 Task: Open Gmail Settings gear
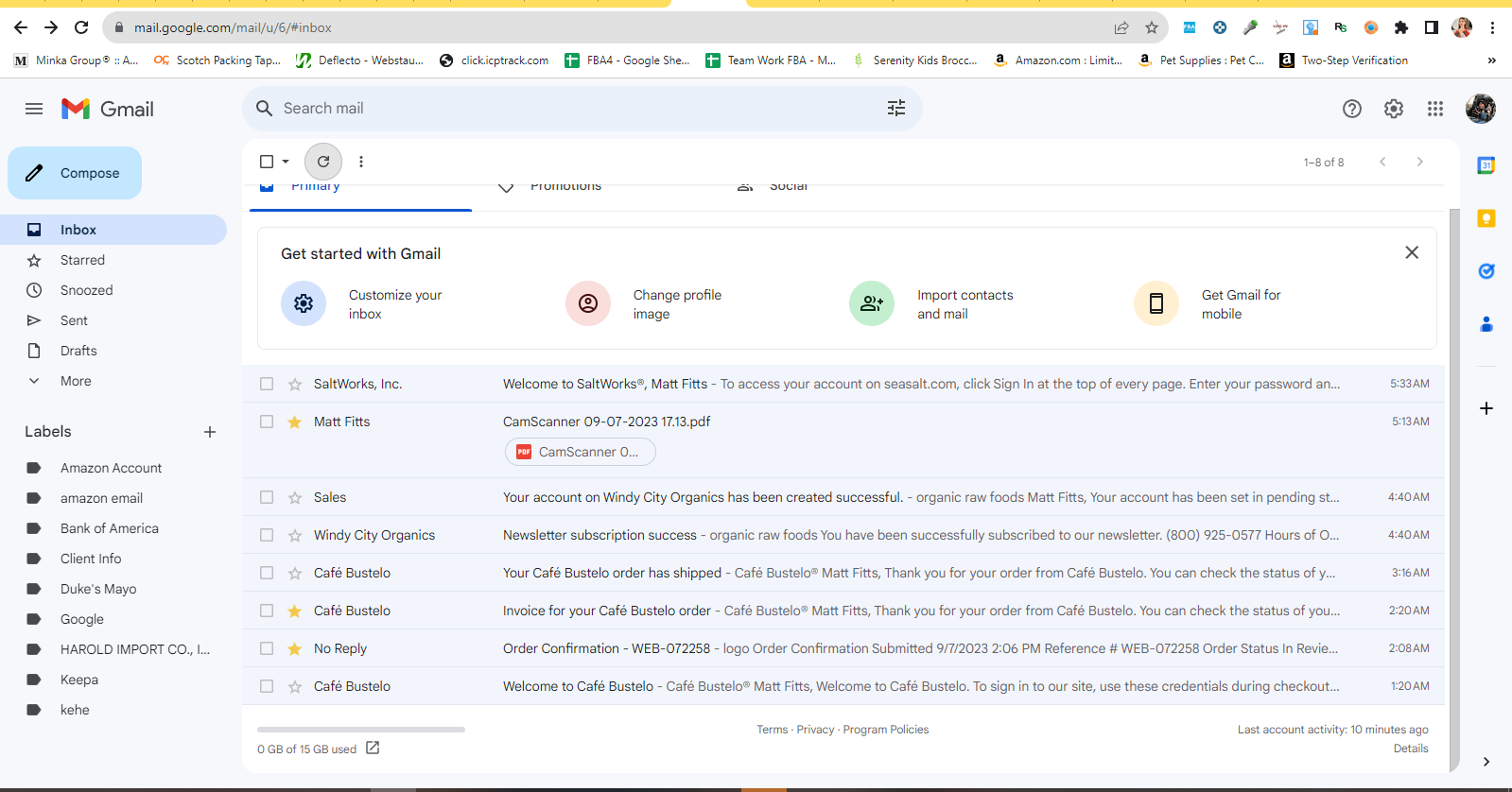point(1394,109)
